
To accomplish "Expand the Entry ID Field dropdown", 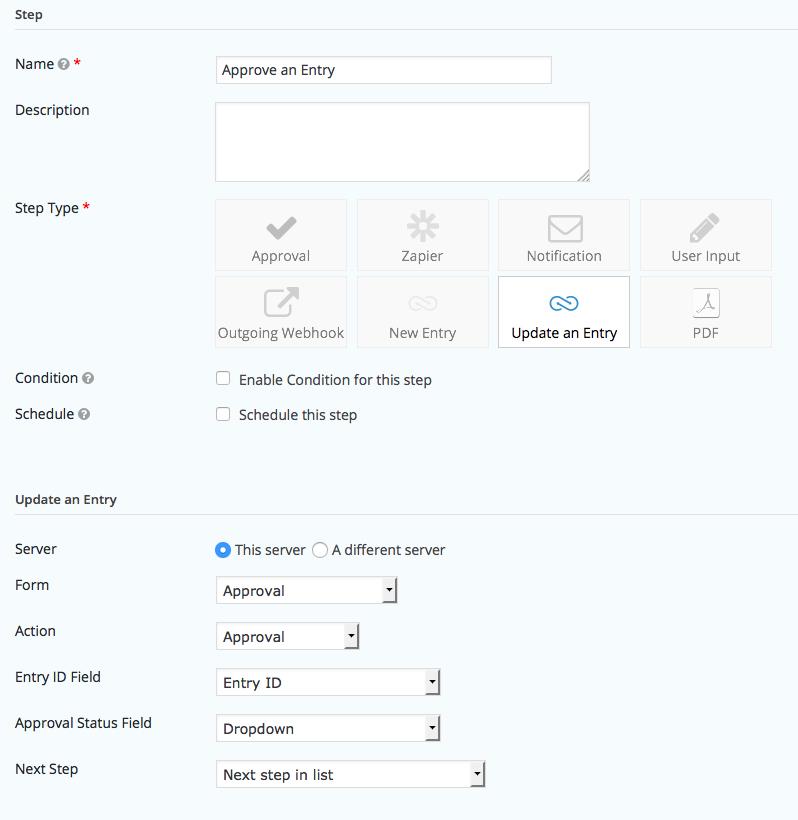I will [x=327, y=683].
